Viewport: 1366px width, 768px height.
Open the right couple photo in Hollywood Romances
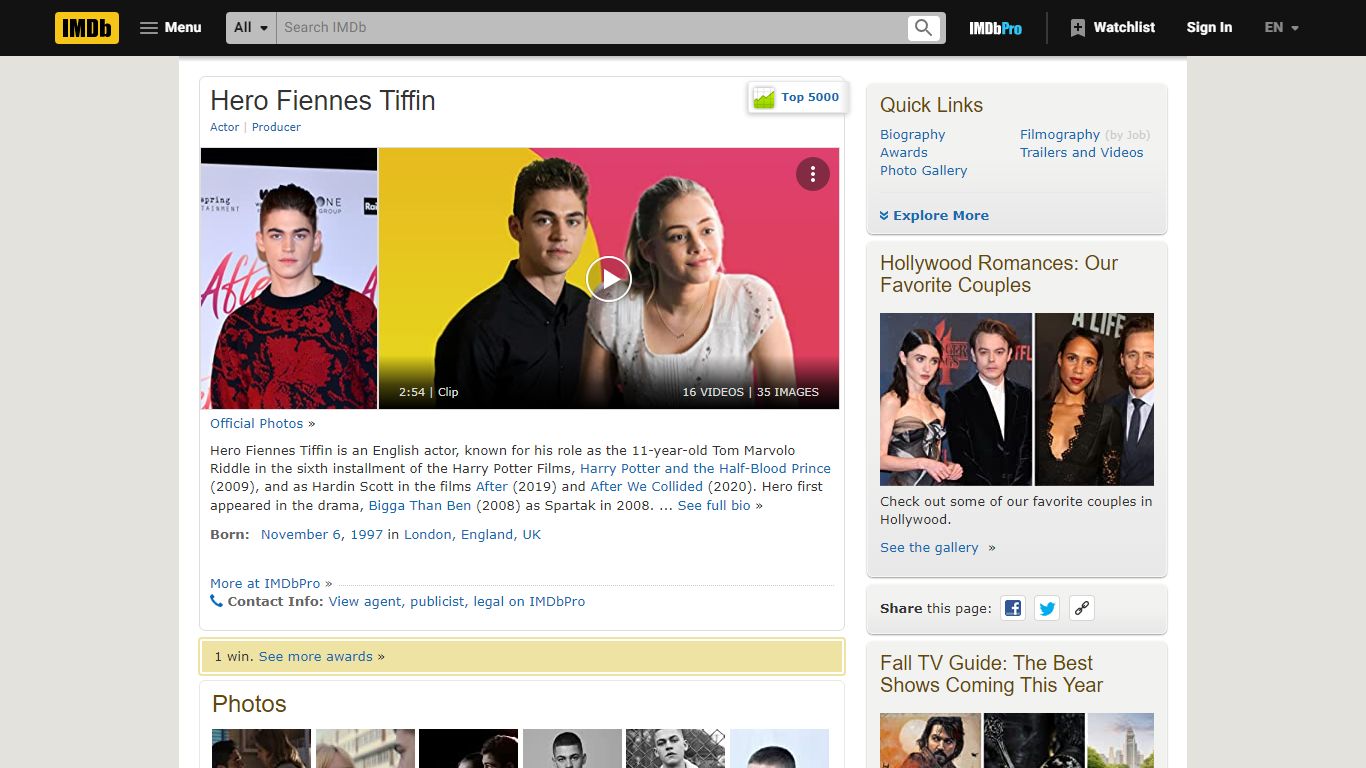[1094, 399]
